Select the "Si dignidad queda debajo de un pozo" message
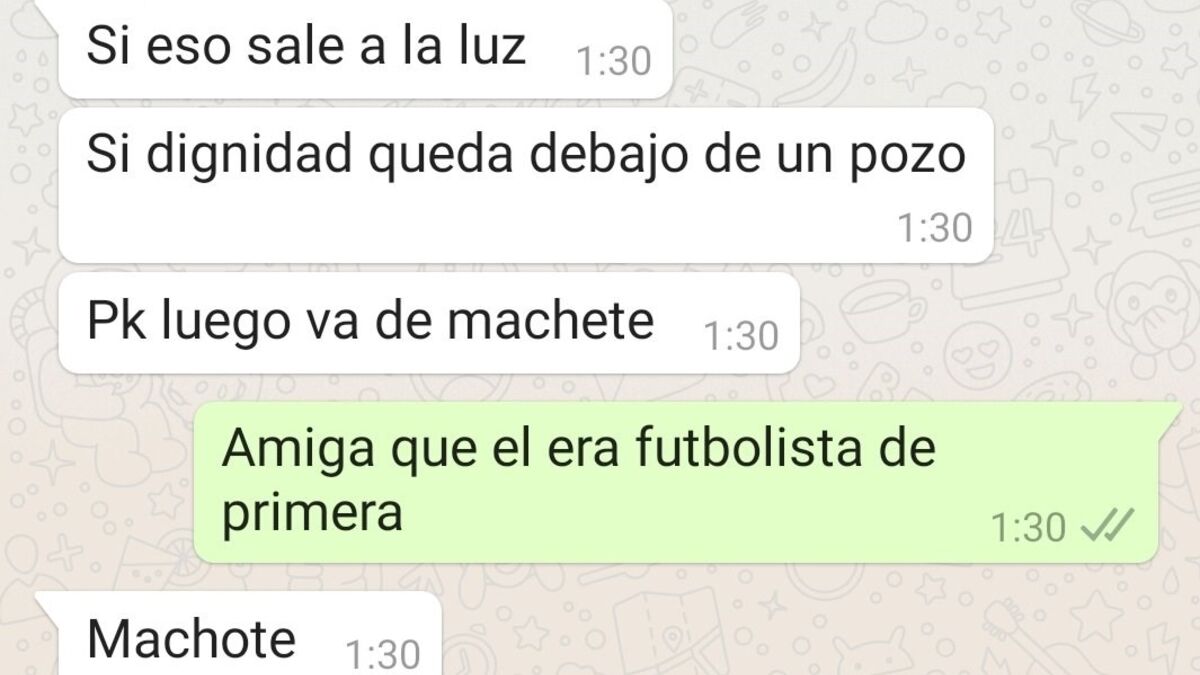The width and height of the screenshot is (1200, 675). [x=525, y=186]
